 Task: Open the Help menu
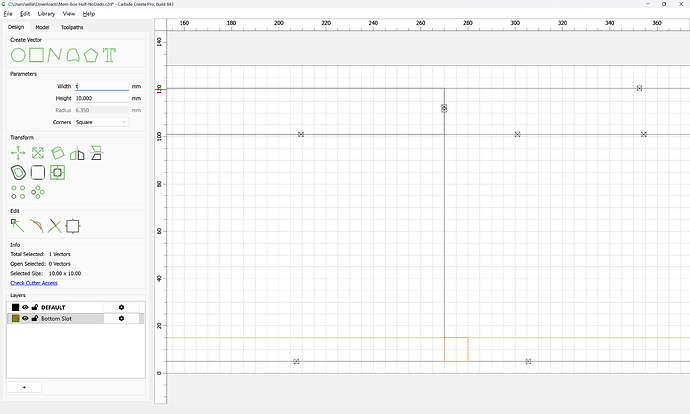89,14
